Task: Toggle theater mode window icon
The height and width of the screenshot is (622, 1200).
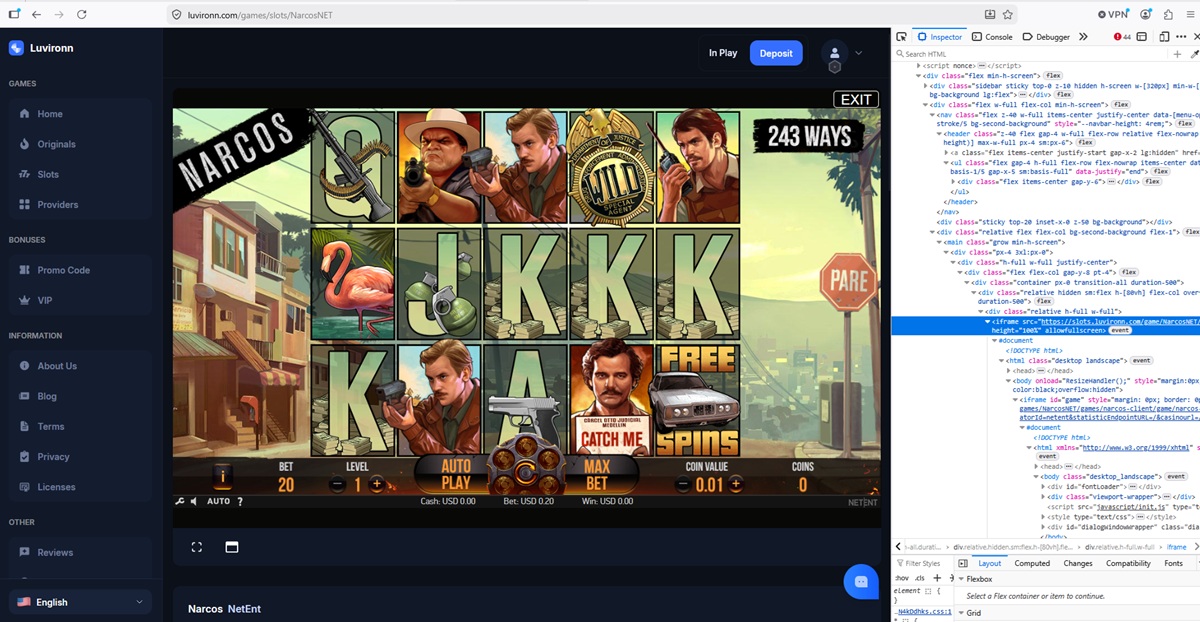Action: tap(231, 547)
